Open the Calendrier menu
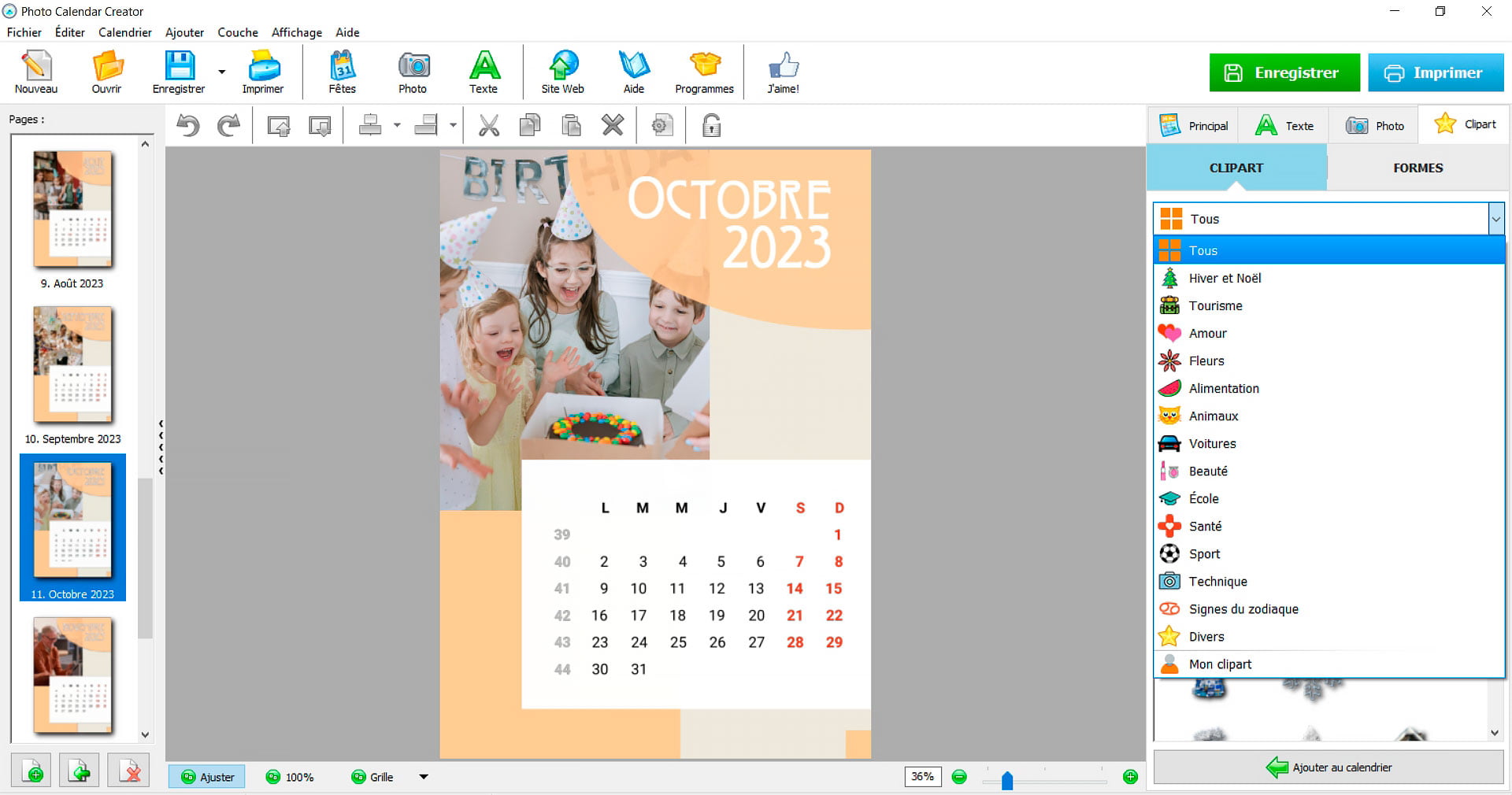1512x795 pixels. (x=124, y=32)
